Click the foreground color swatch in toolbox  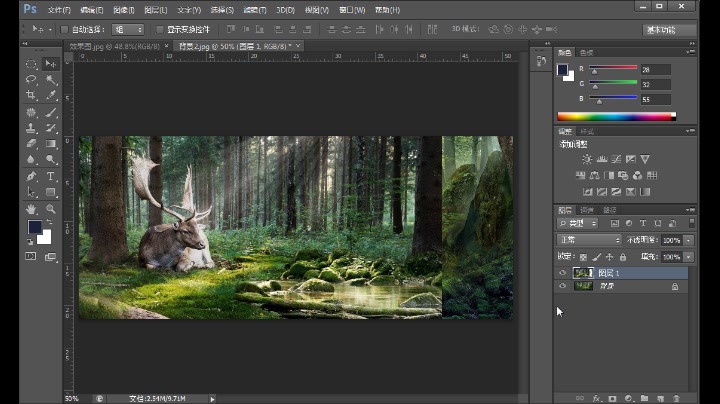tap(35, 228)
